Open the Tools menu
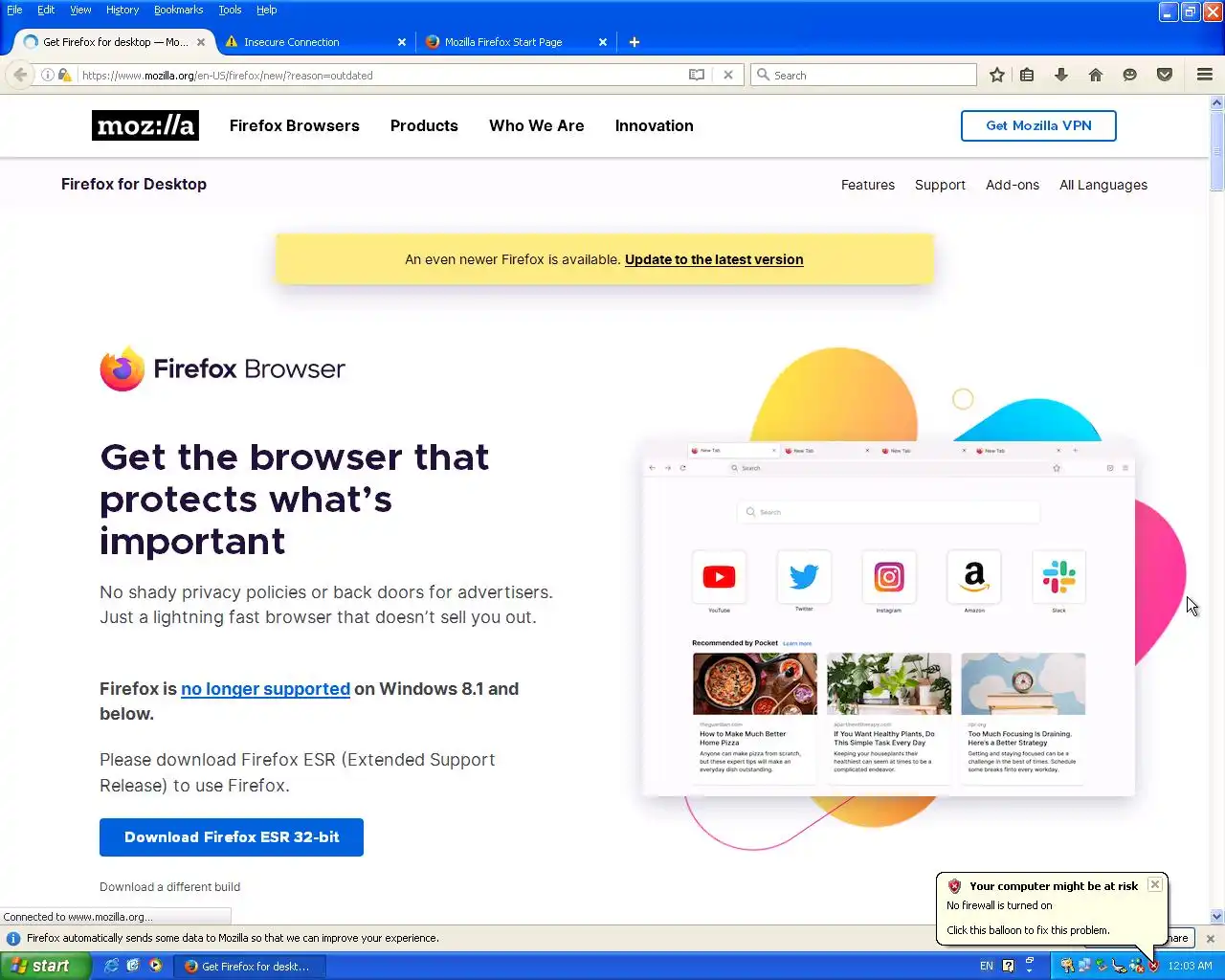Screen dimensions: 1225x980 [x=230, y=10]
